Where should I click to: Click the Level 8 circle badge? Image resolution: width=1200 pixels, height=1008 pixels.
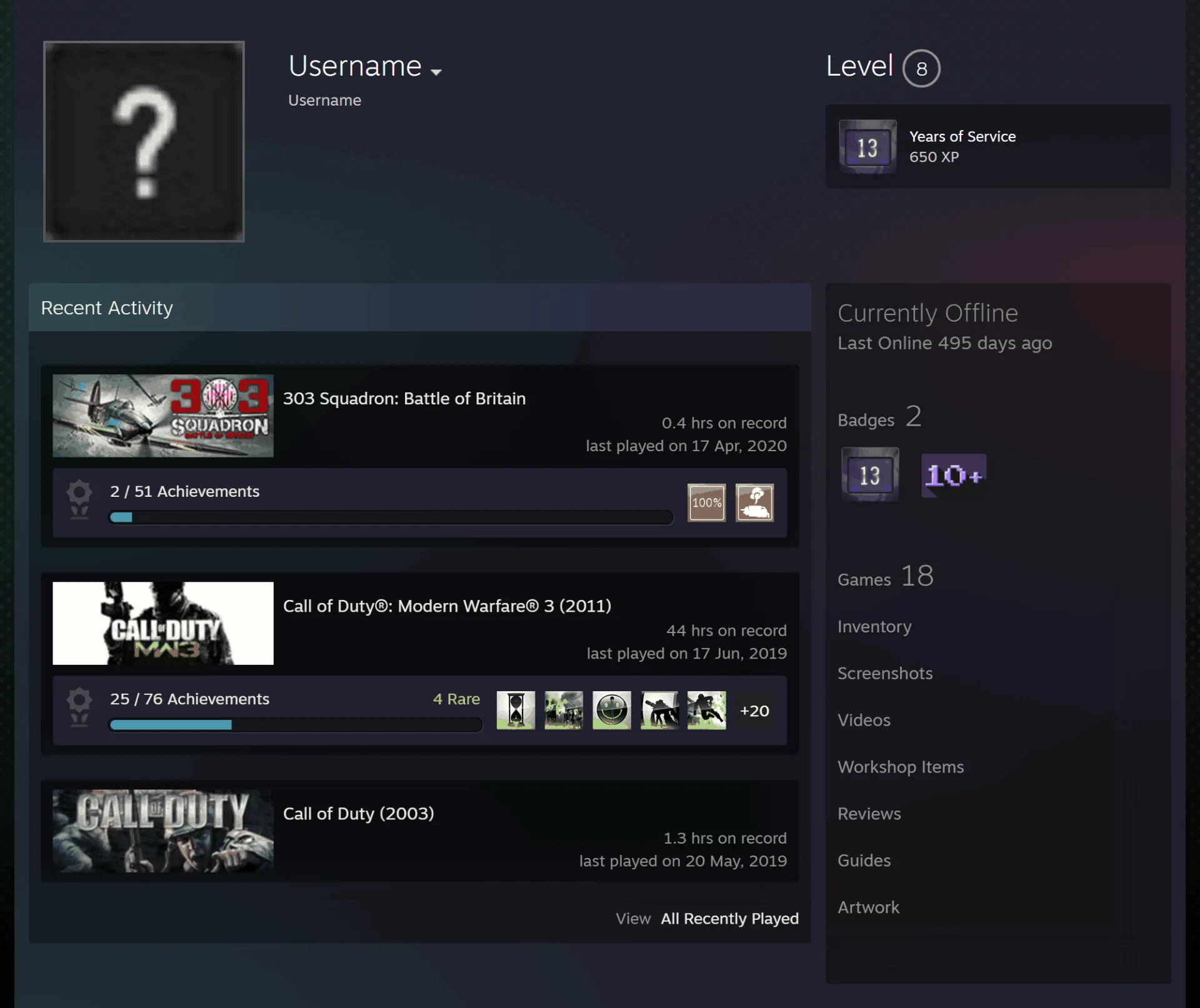[x=921, y=68]
